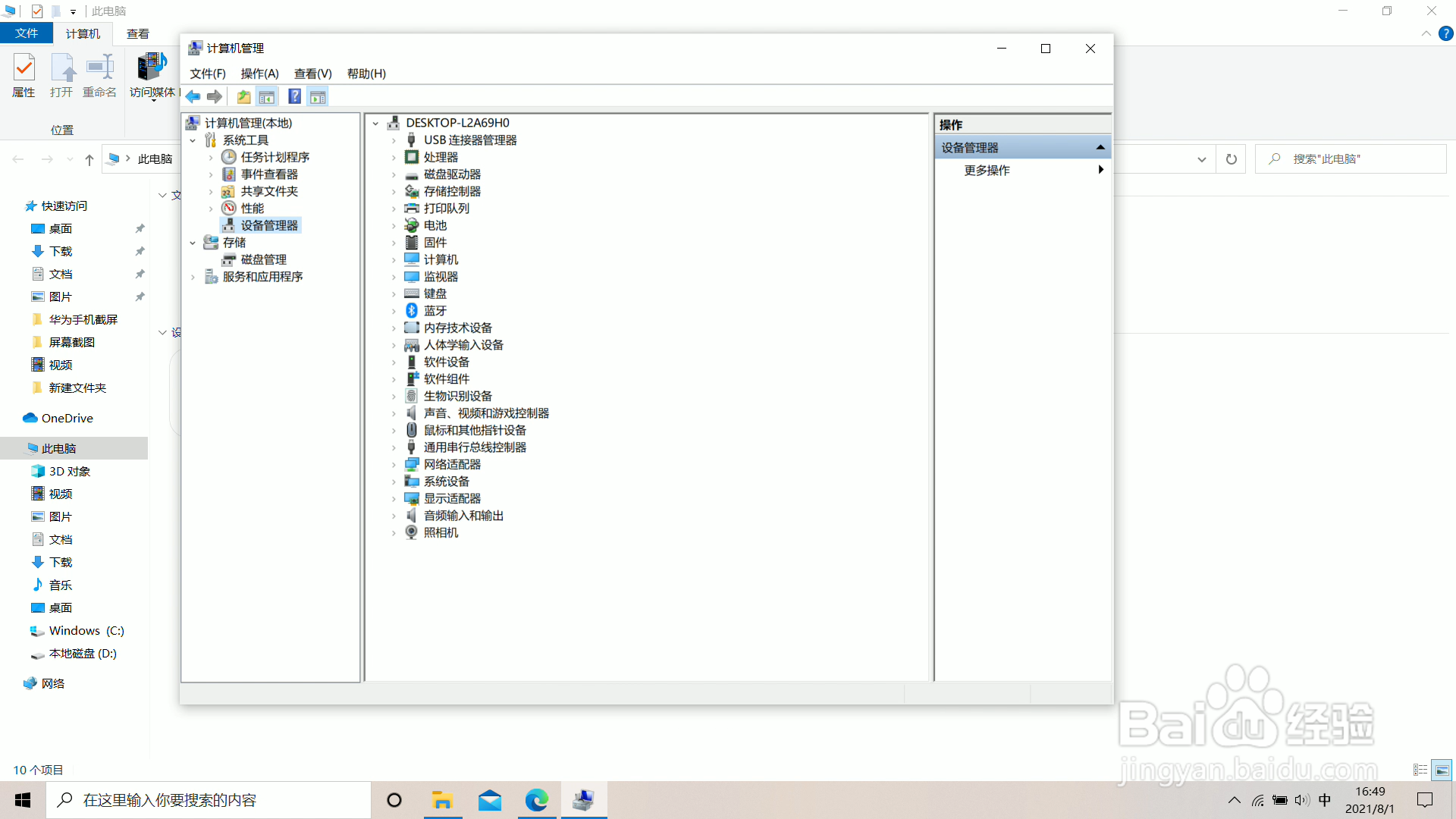Viewport: 1456px width, 819px height.
Task: Click the Explorer search box 搜索"此电脑"
Action: point(1351,159)
